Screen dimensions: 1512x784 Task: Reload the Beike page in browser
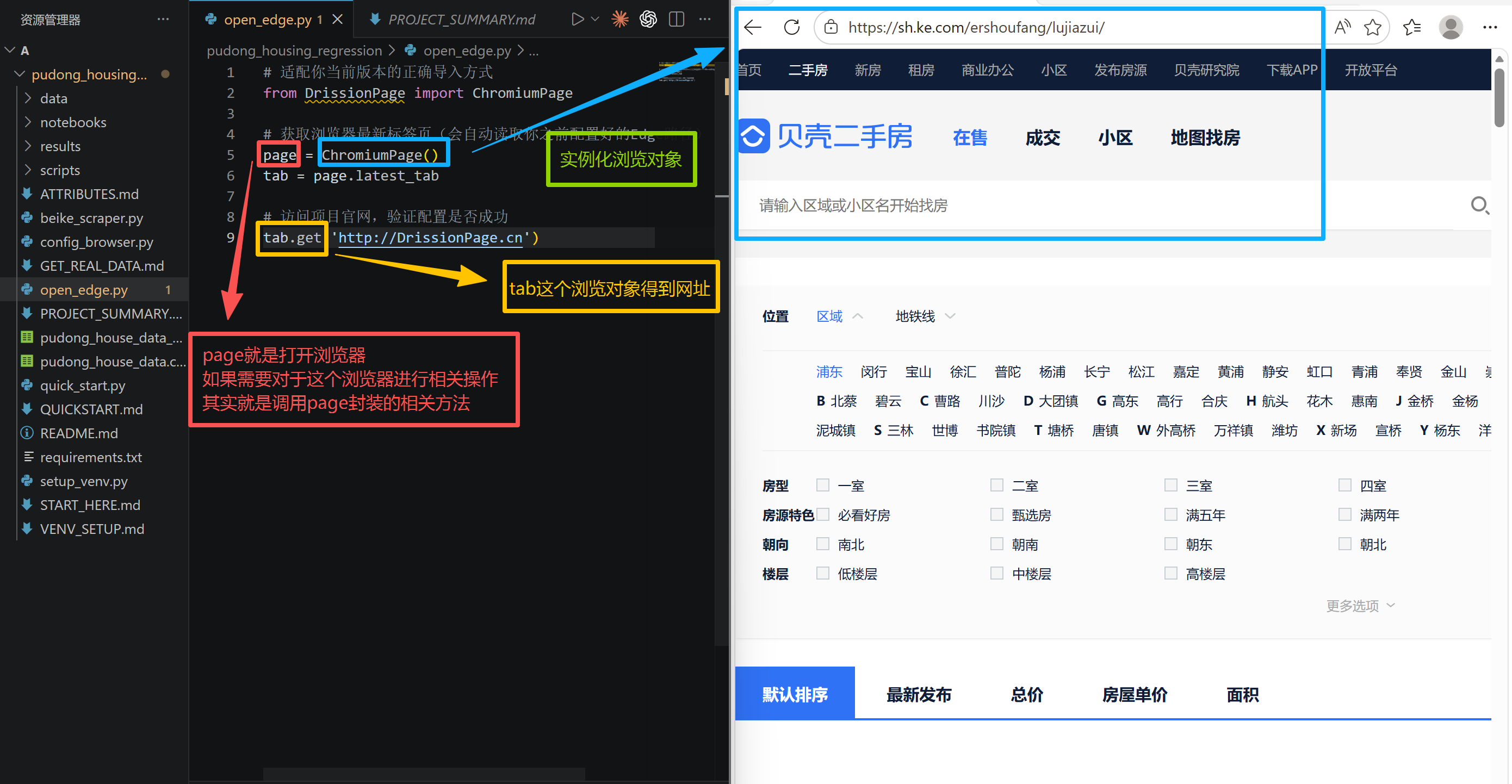[792, 27]
